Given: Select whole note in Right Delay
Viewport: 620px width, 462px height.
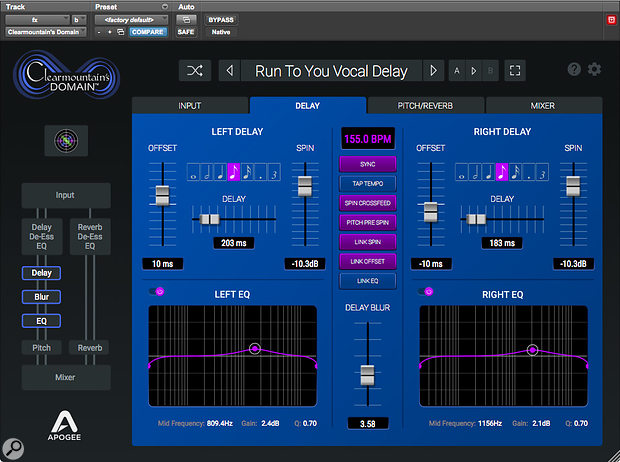Looking at the screenshot, I should tap(461, 172).
